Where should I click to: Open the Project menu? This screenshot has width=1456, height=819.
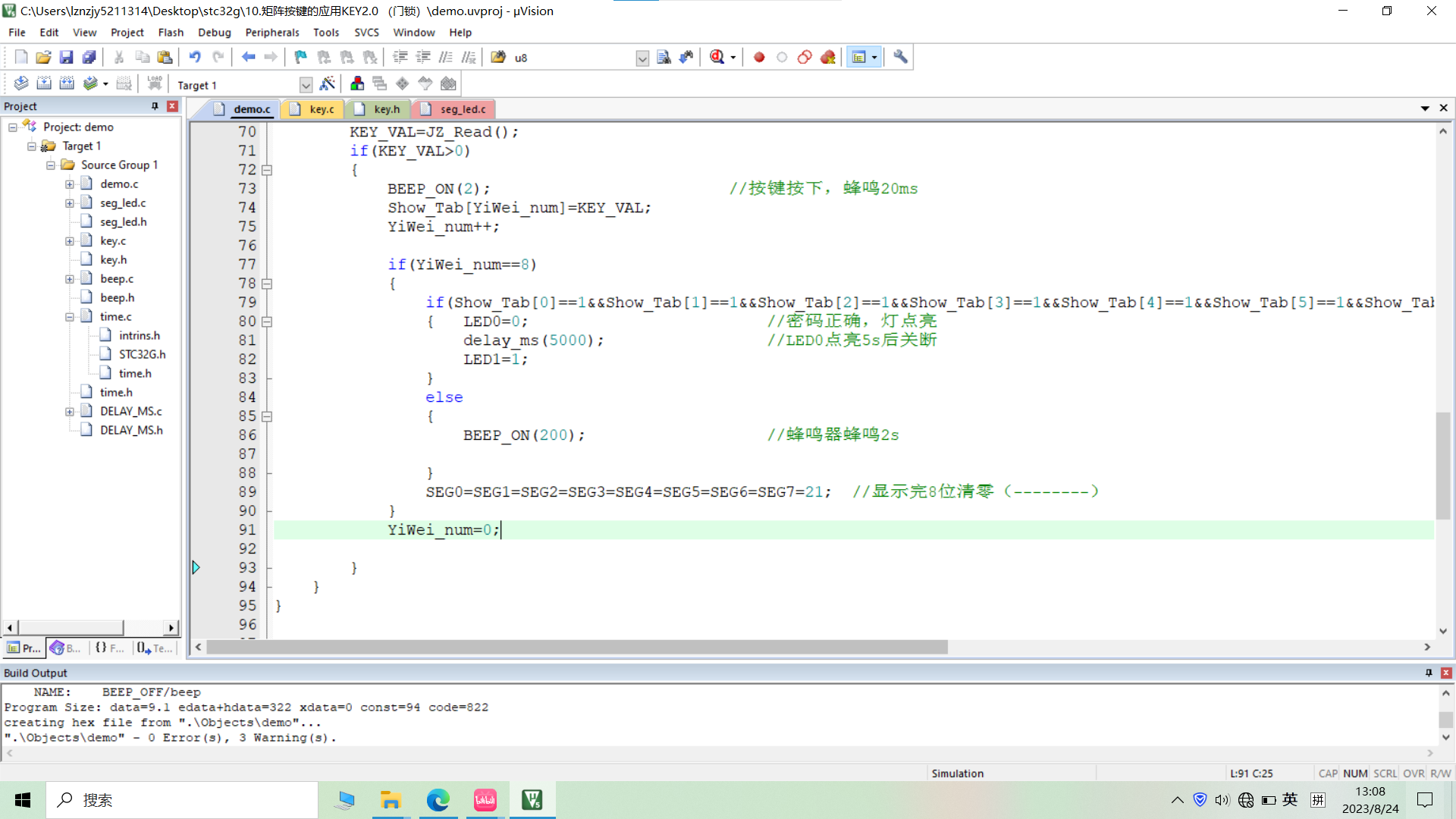(x=127, y=33)
